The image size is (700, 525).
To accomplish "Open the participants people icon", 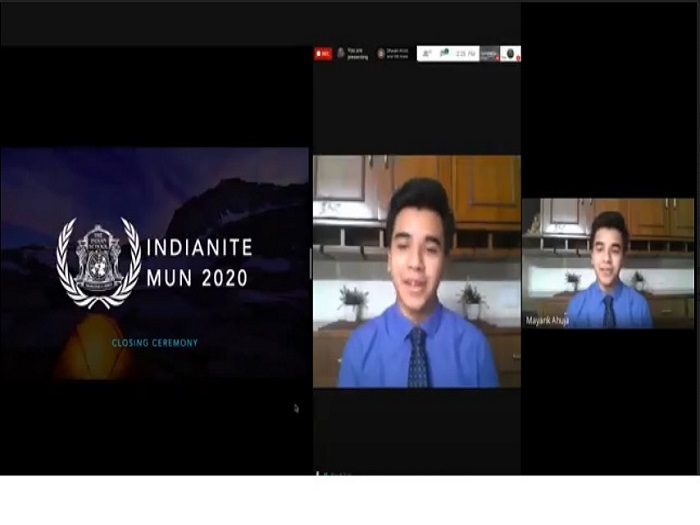I will coord(427,54).
